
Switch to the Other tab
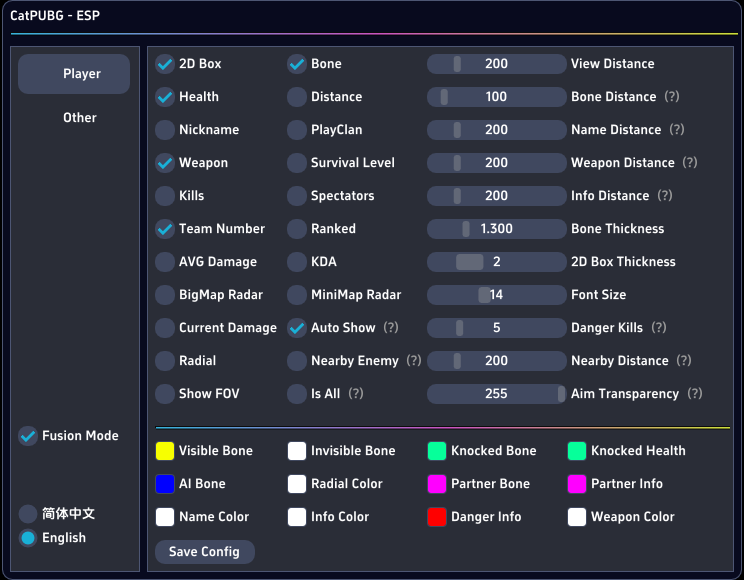[x=80, y=118]
